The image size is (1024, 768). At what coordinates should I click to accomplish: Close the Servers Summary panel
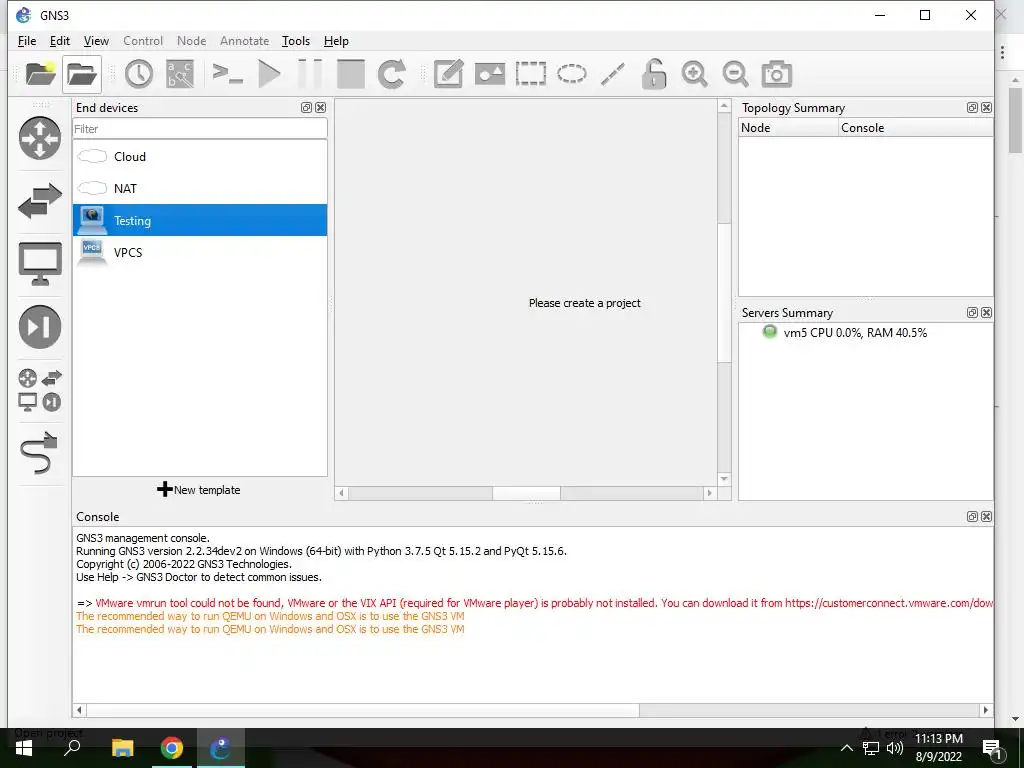click(x=987, y=313)
